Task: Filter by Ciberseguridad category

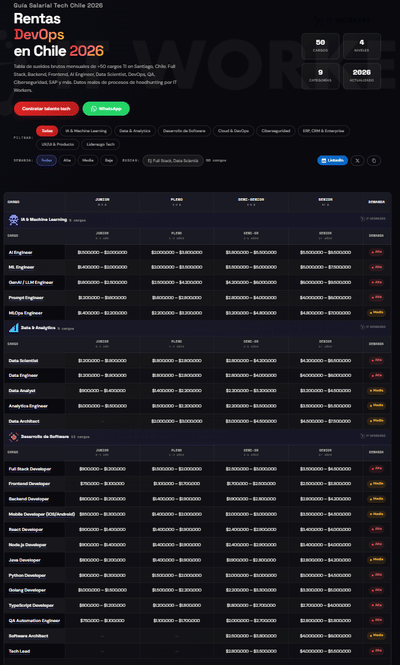Action: [276, 131]
